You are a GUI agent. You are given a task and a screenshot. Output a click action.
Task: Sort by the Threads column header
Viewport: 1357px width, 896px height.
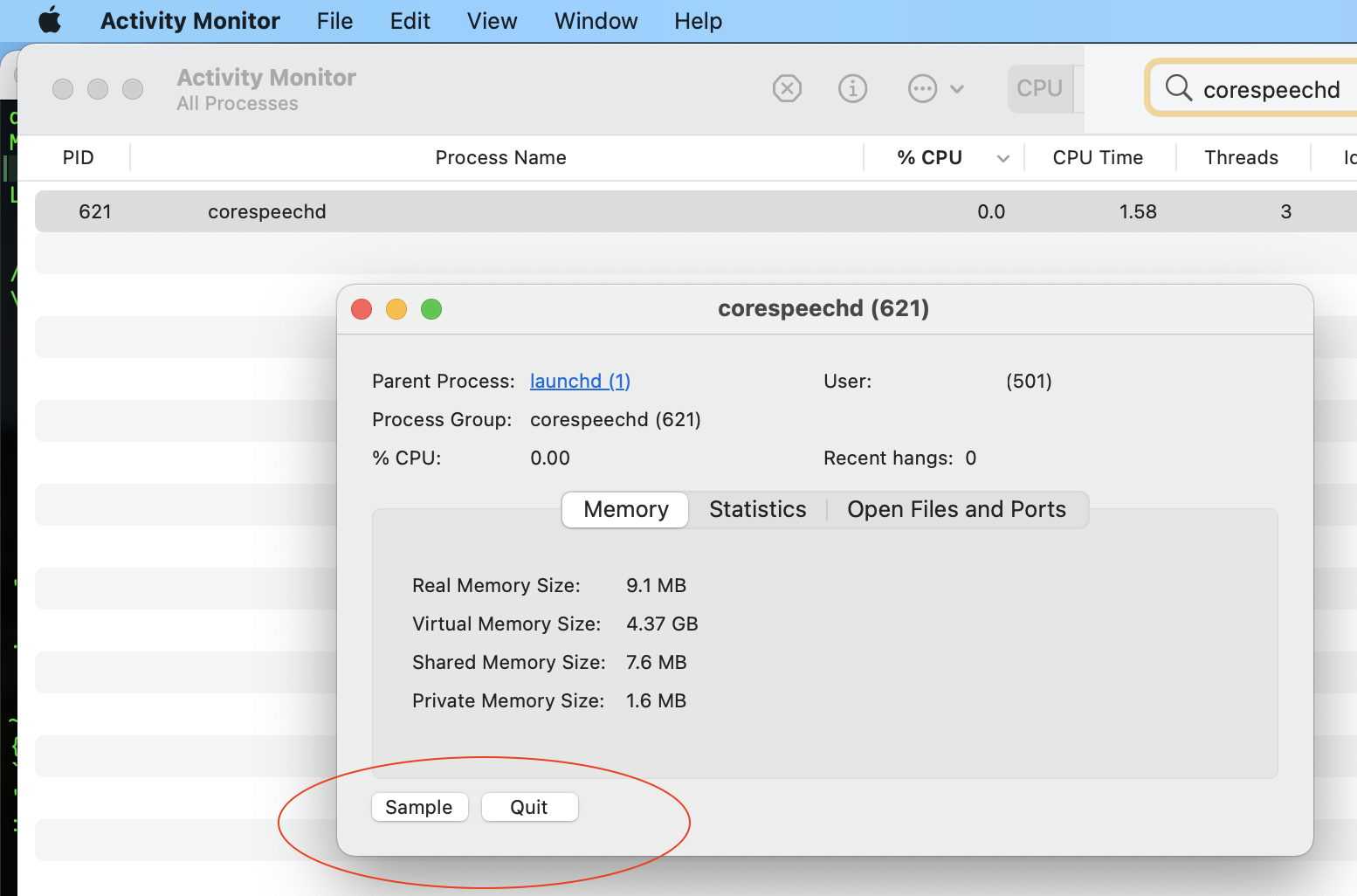[1241, 158]
